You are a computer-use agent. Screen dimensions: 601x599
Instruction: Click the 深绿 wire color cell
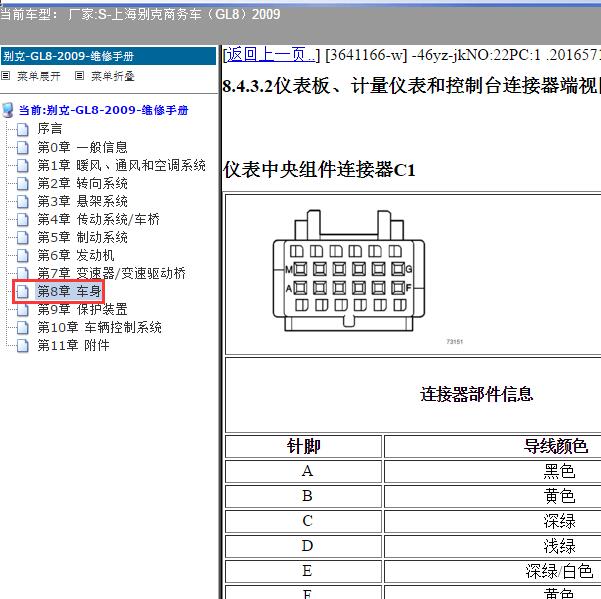click(559, 521)
